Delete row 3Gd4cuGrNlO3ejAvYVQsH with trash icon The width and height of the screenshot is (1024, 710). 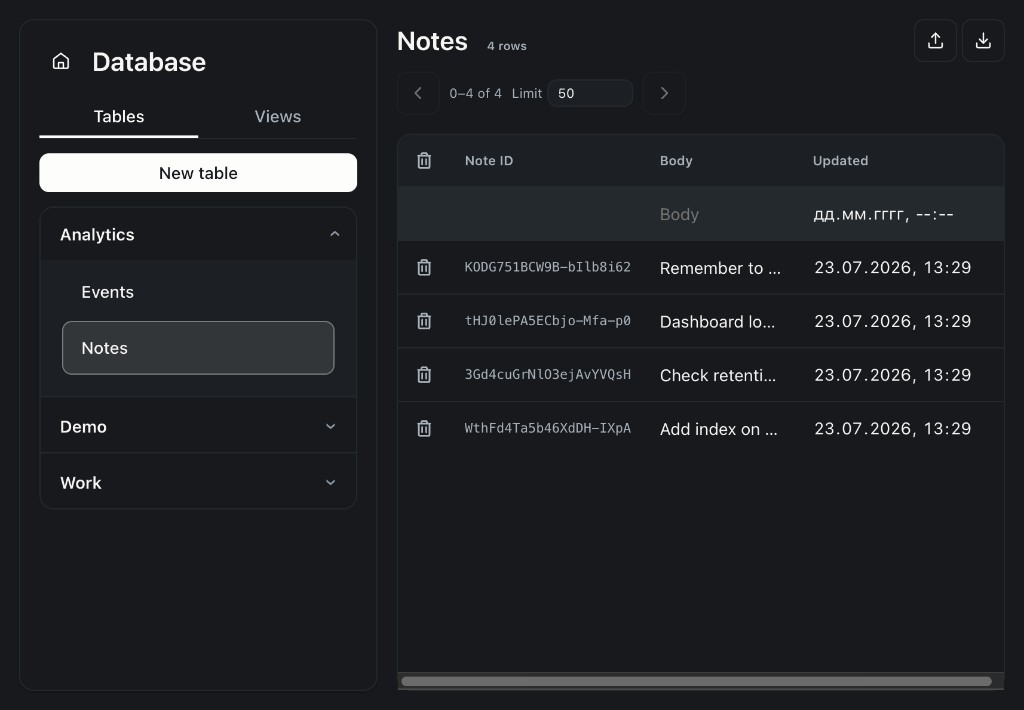coord(424,374)
